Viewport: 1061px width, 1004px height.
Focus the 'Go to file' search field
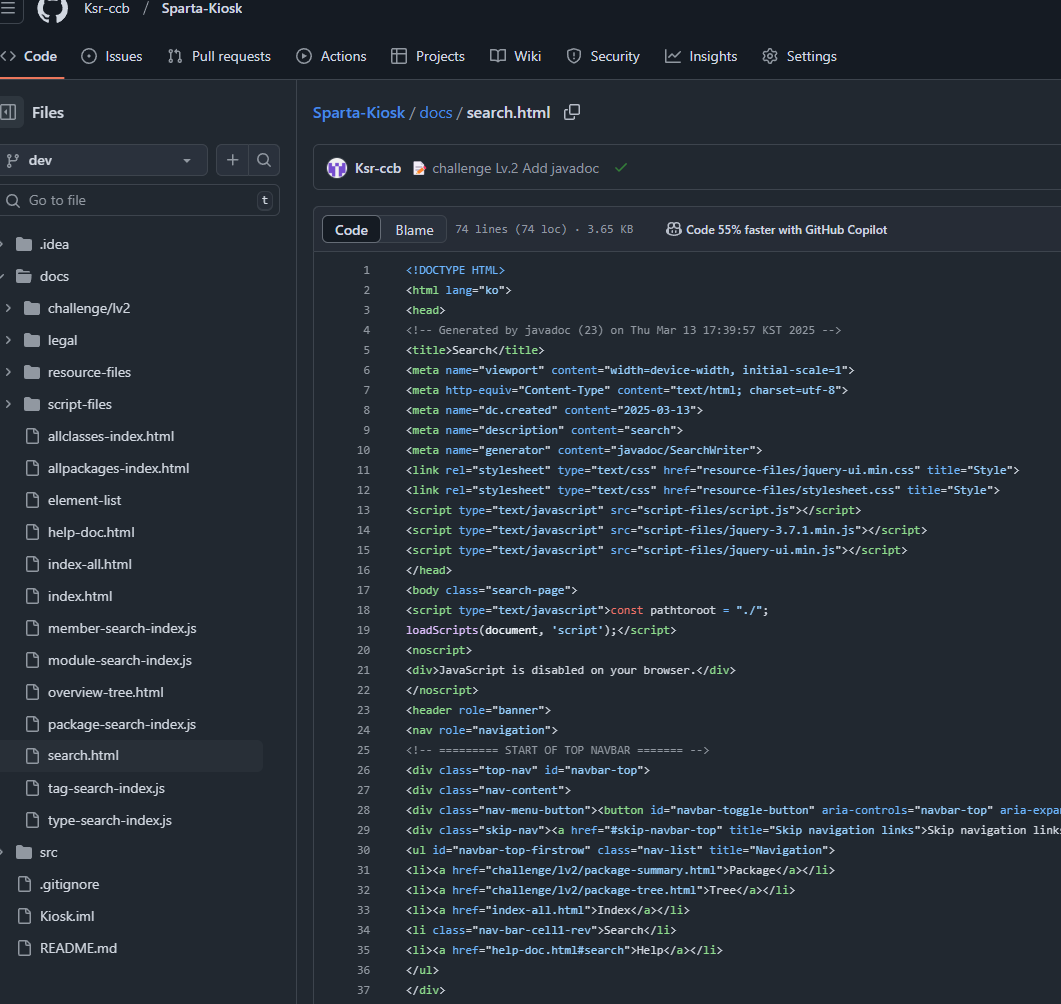(x=139, y=200)
